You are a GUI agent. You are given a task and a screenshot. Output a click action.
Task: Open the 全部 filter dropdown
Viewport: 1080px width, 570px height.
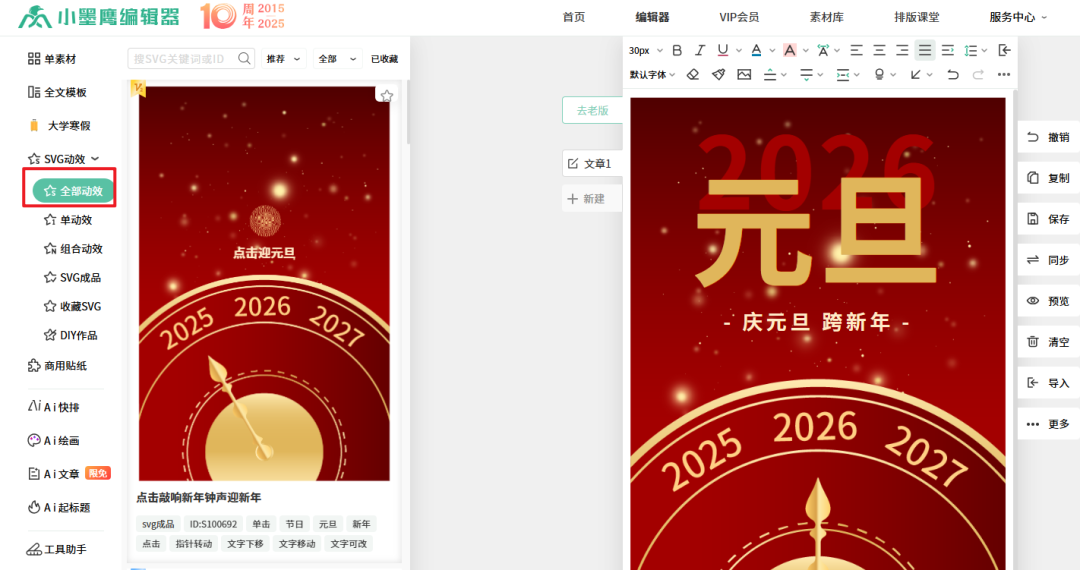(338, 59)
